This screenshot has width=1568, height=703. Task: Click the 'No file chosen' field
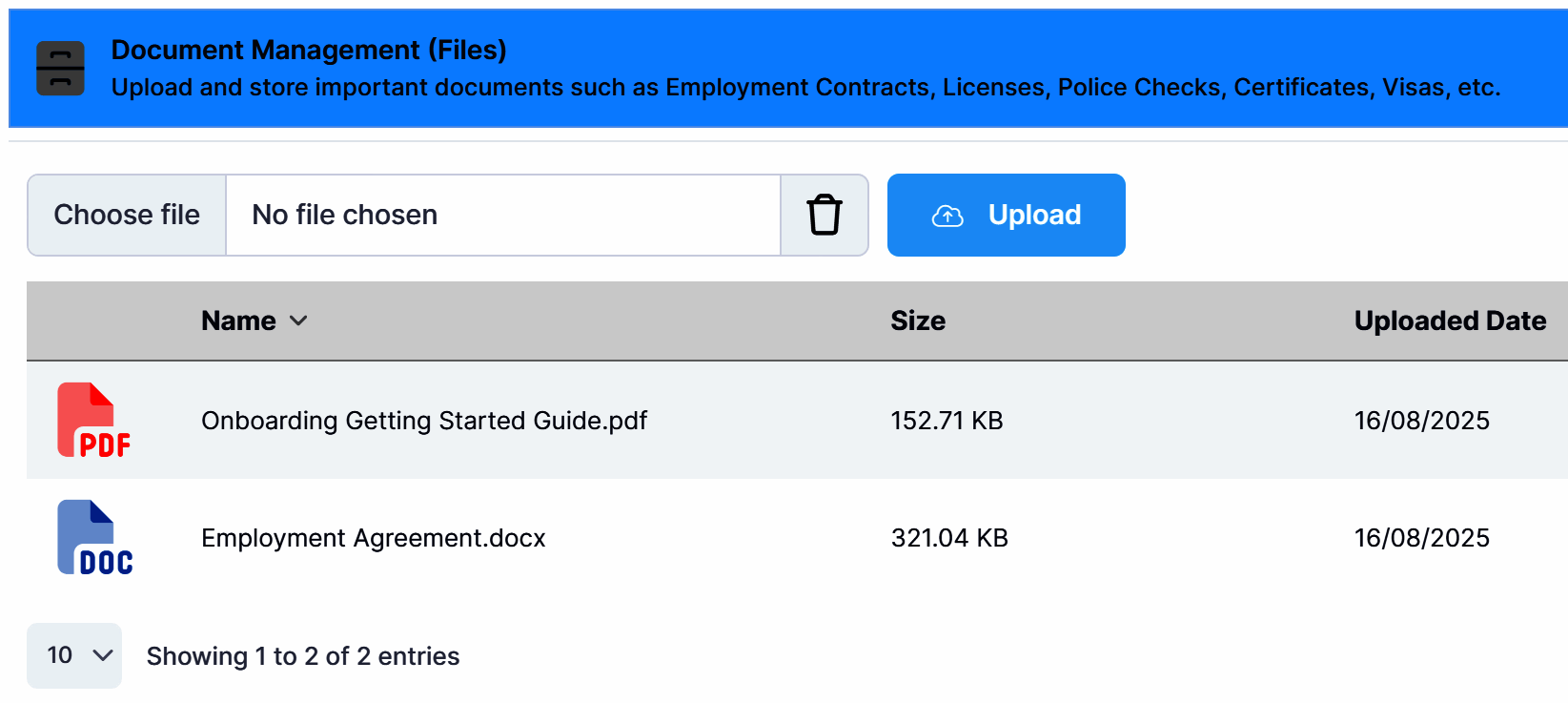coord(502,215)
